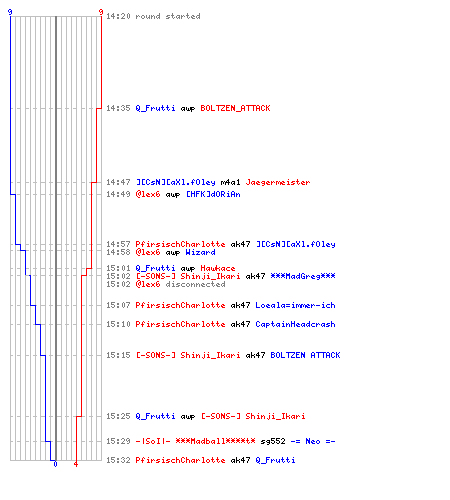Select -|SoI|- ***Madball player name
This screenshot has height=500, width=450.
(195, 441)
